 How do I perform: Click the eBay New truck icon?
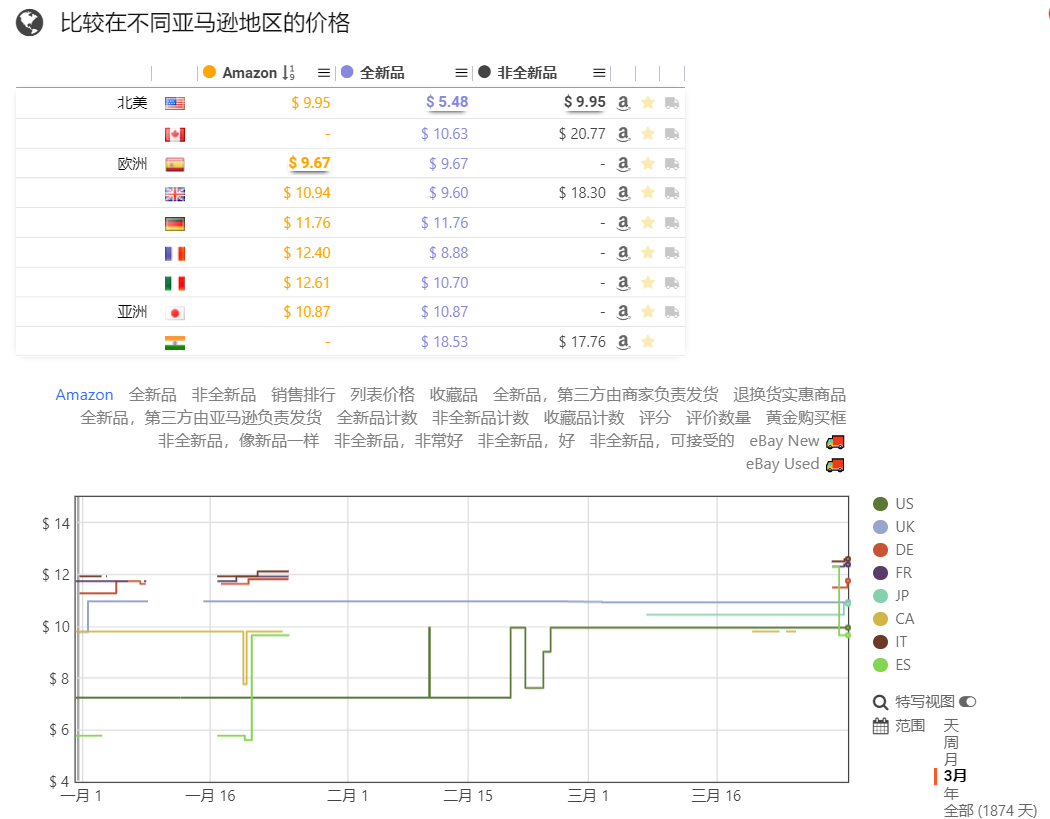click(835, 442)
